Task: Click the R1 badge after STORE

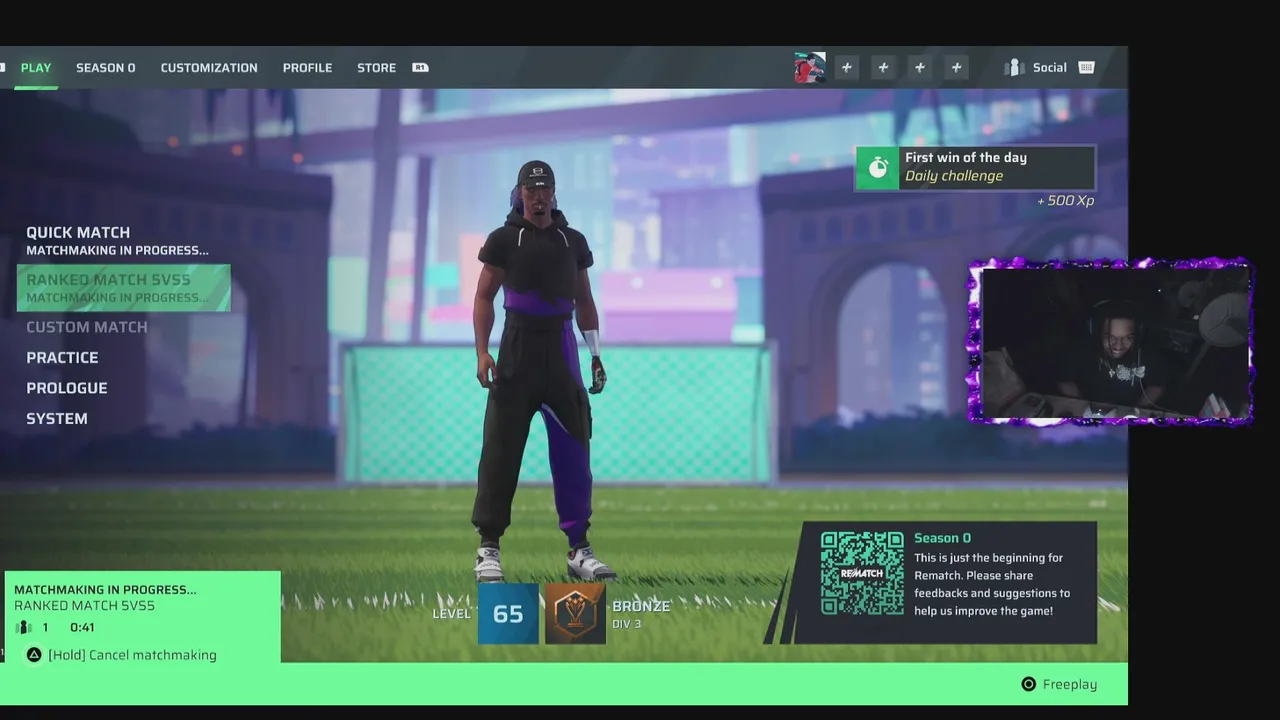Action: (420, 68)
